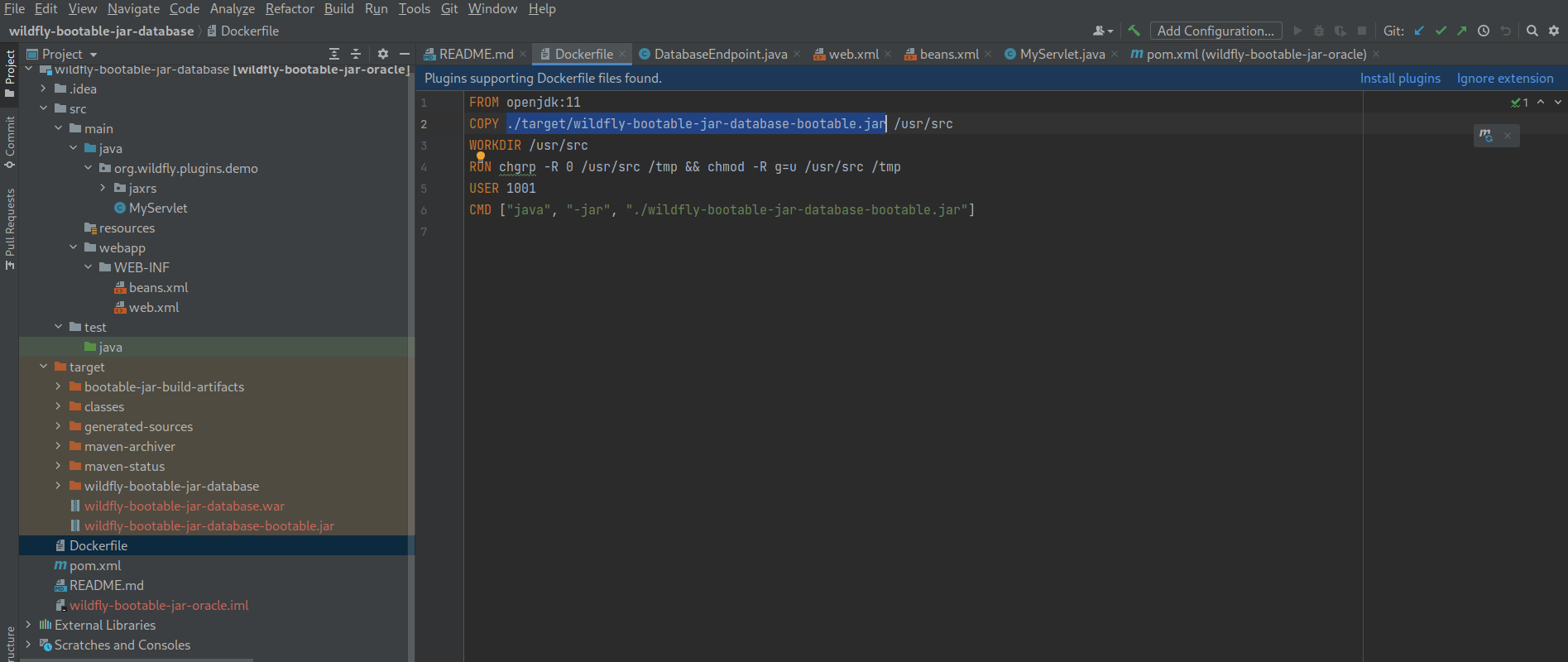Click the Build project hammer icon
The width and height of the screenshot is (1568, 662).
click(x=1134, y=31)
